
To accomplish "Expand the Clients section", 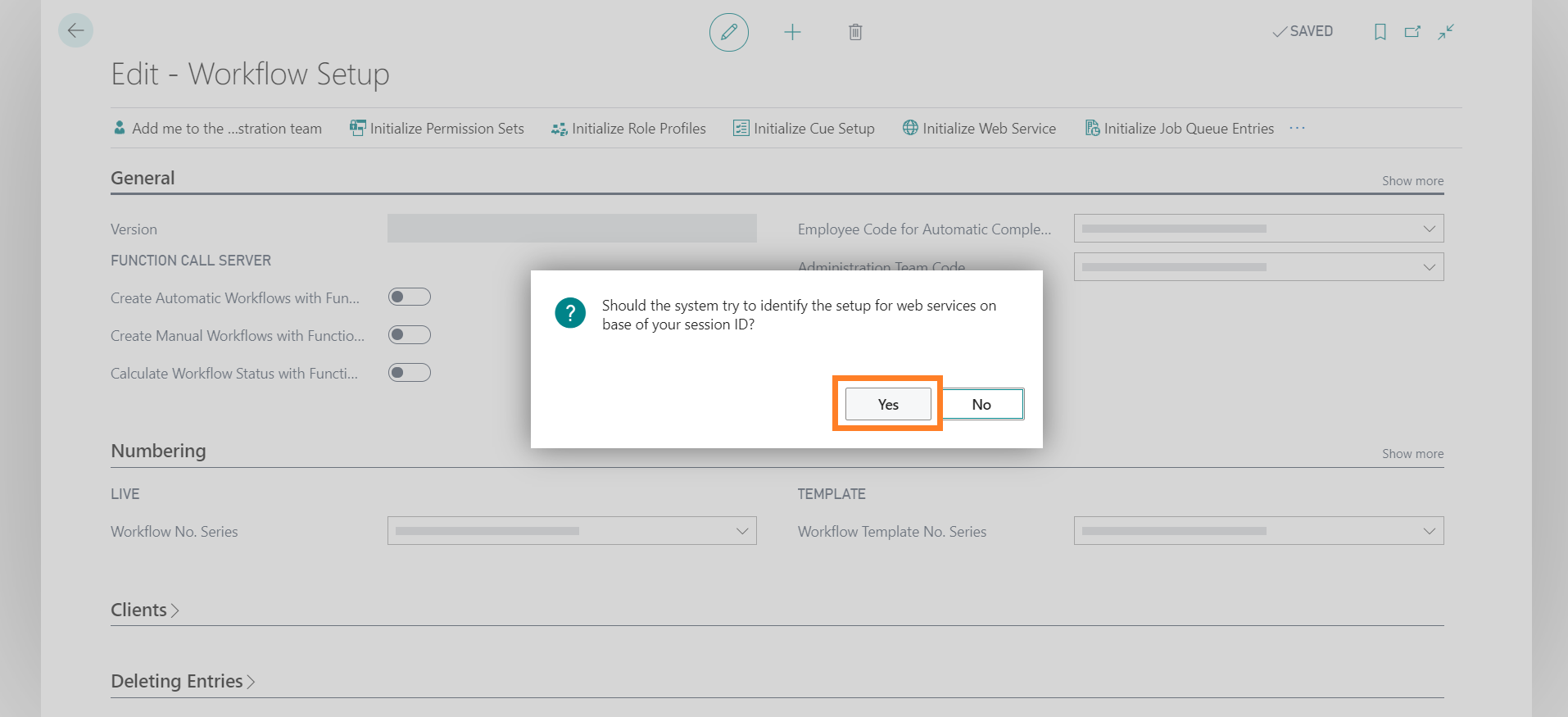I will click(x=144, y=610).
